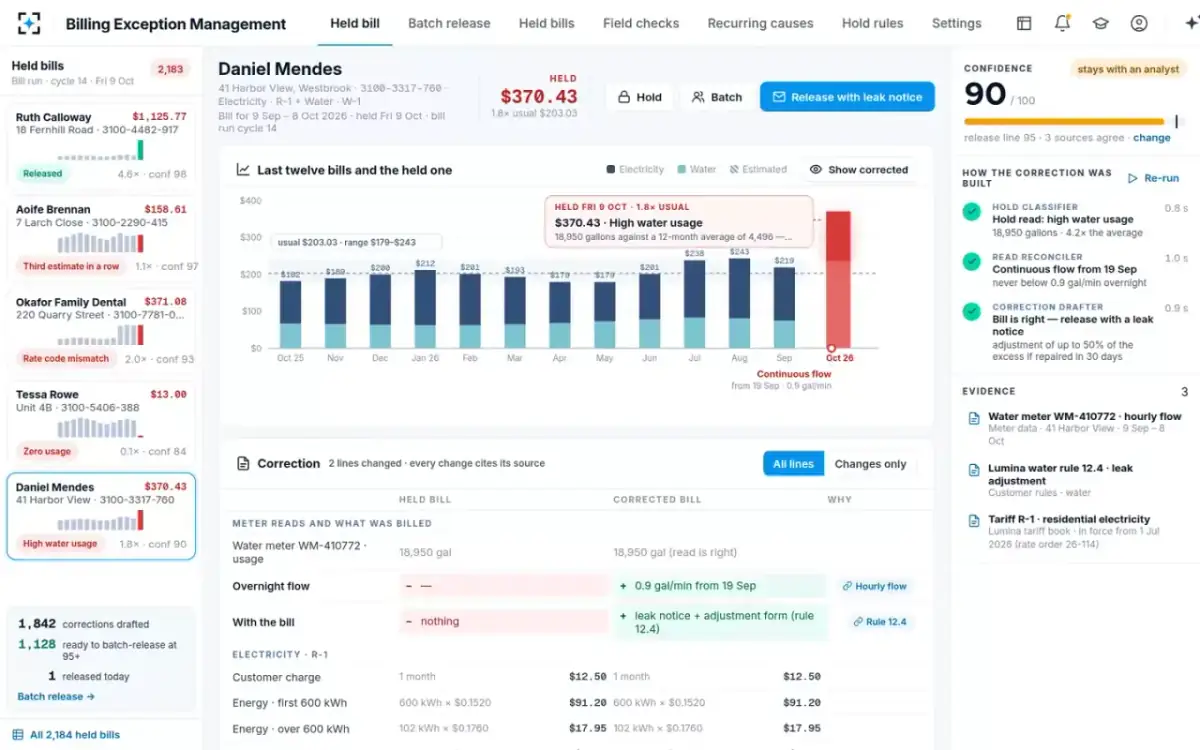This screenshot has width=1200, height=750.
Task: Click the High water usage tag
Action: tap(60, 543)
